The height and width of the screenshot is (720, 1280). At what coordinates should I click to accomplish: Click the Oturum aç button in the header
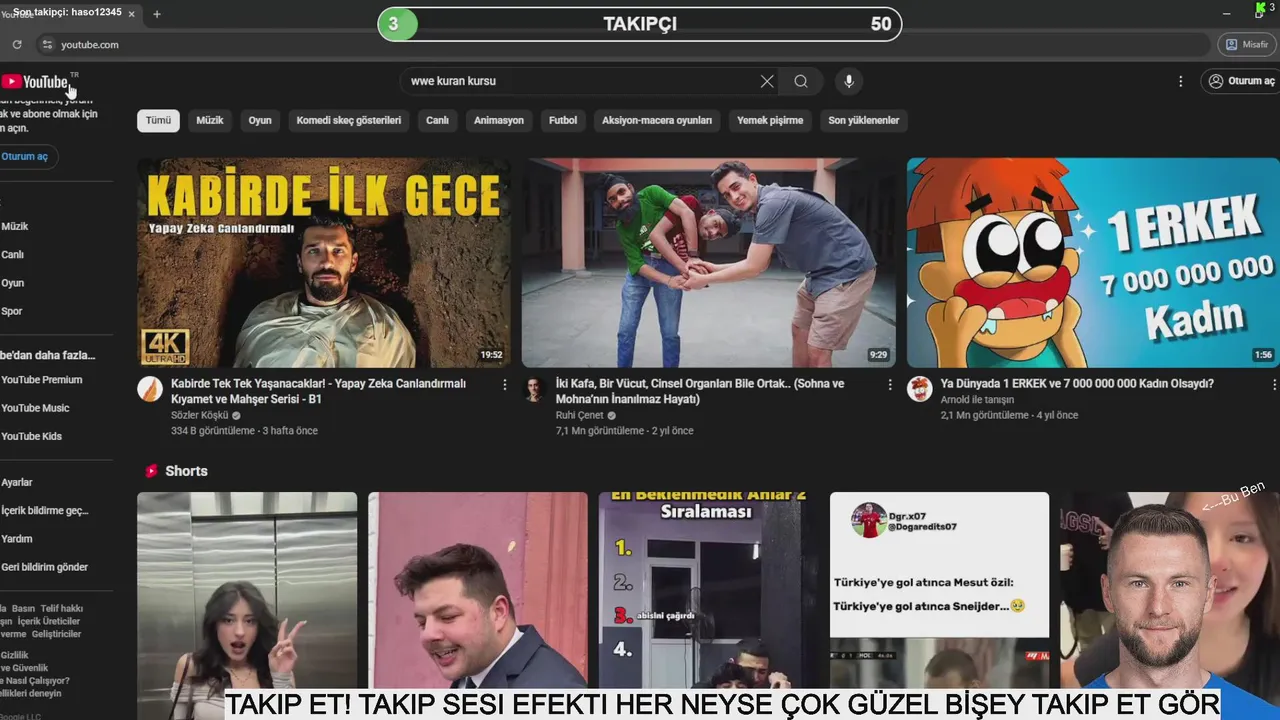1241,81
